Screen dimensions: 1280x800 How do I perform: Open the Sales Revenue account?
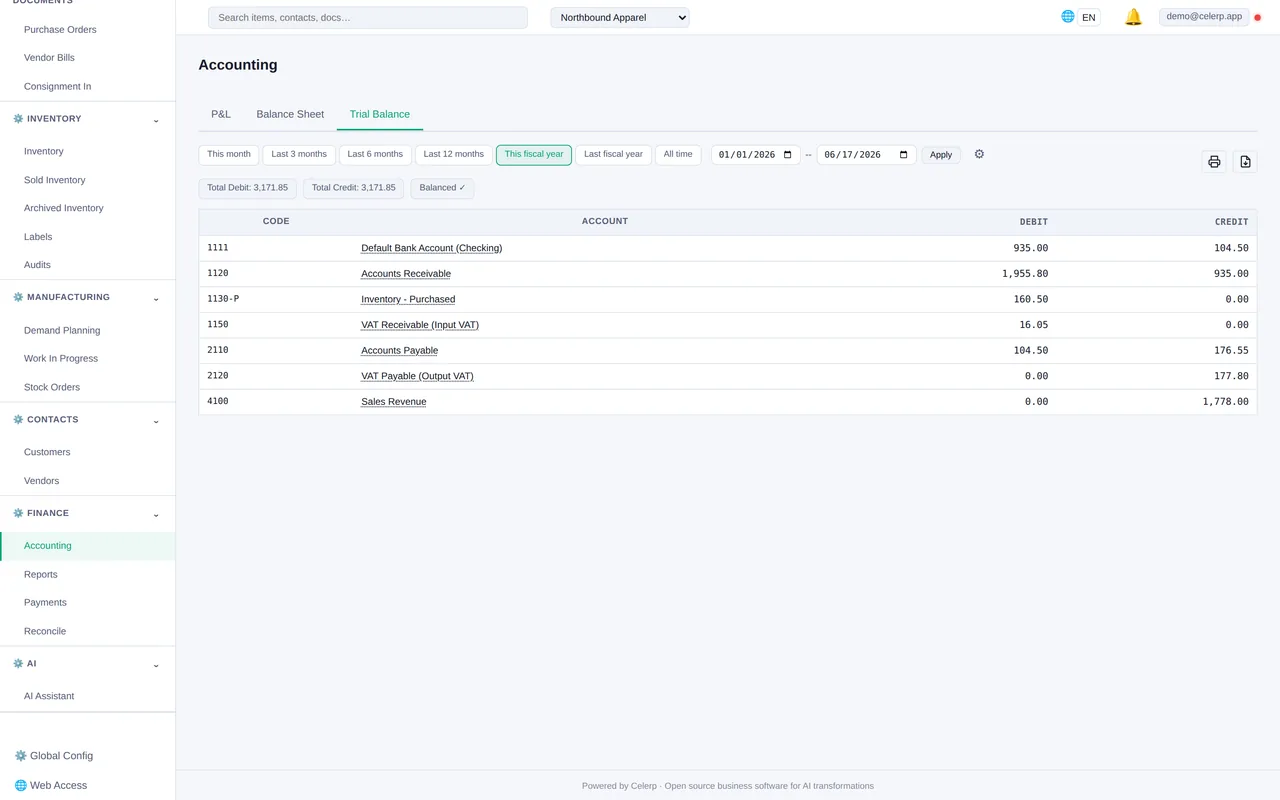(393, 402)
